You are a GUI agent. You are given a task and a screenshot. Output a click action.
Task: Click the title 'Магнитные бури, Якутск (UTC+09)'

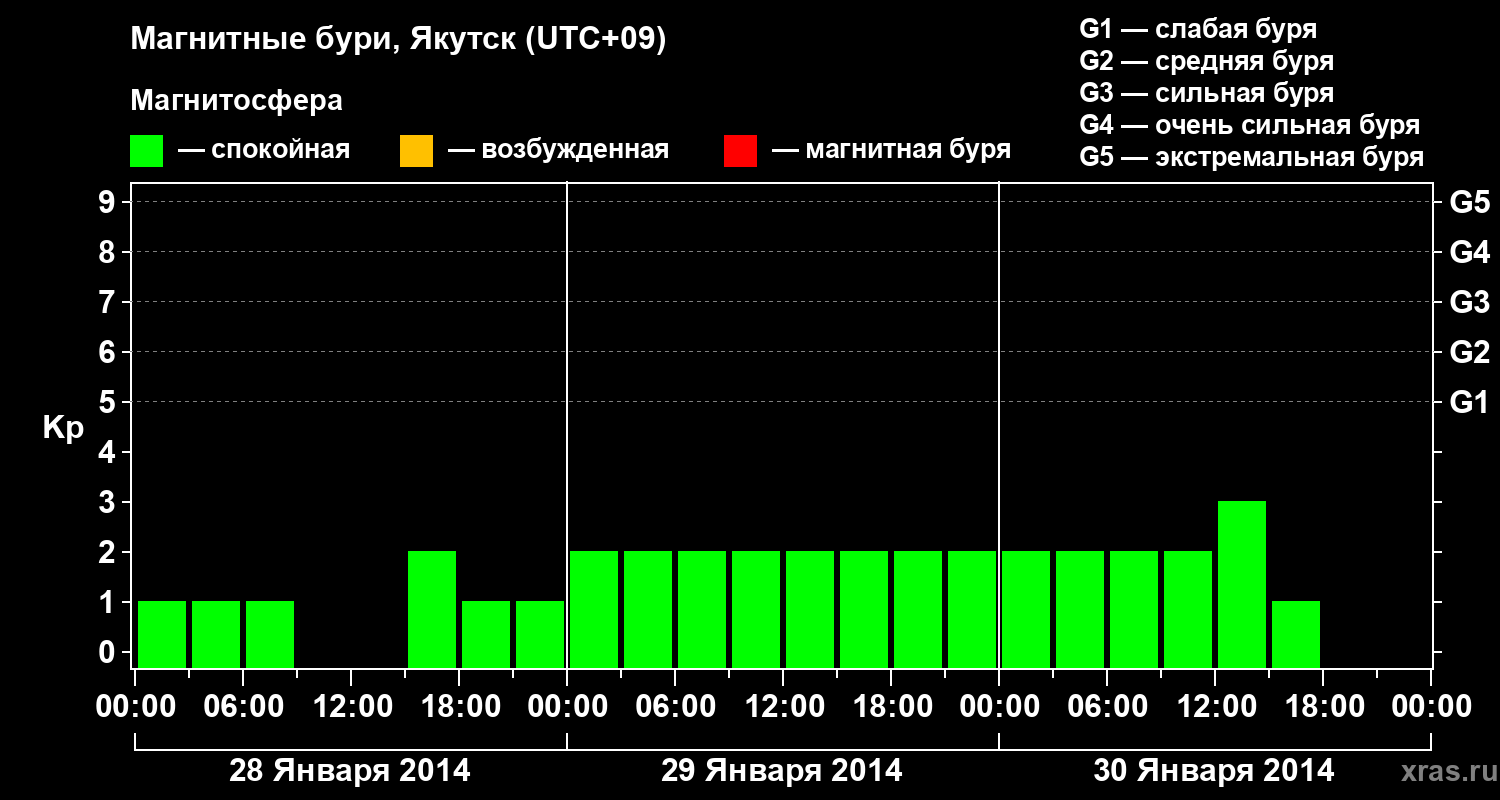click(398, 40)
